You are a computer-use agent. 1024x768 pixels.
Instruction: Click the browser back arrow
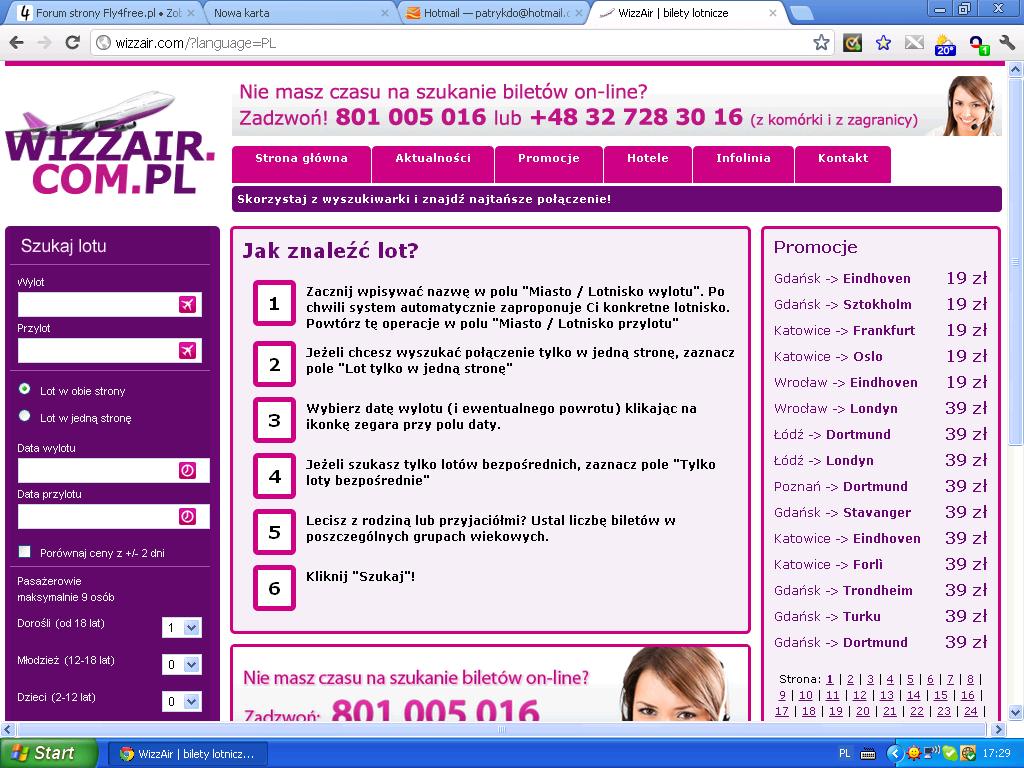click(16, 43)
